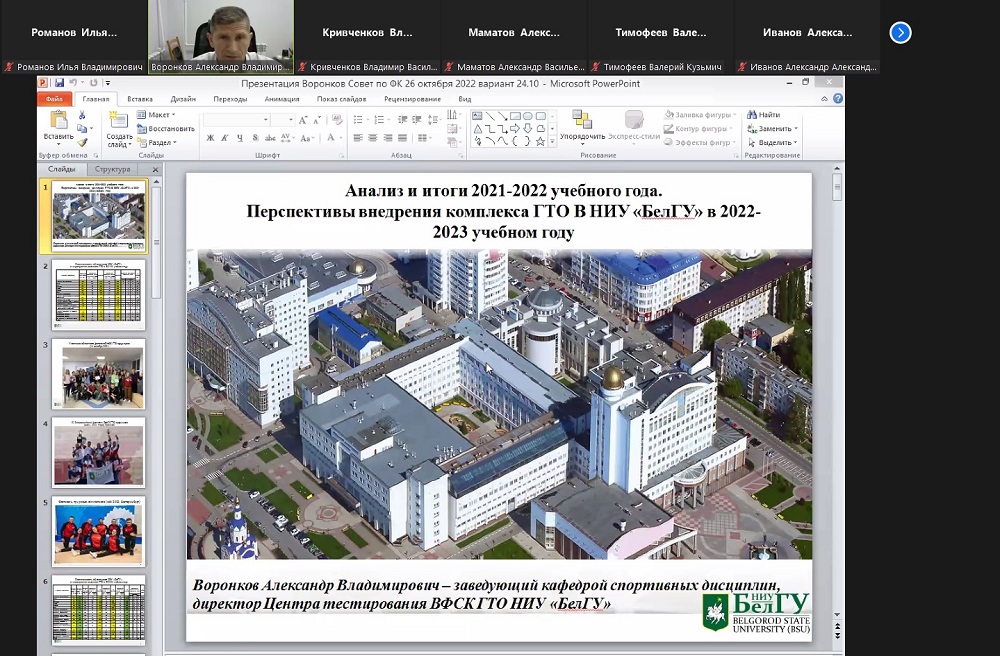The width and height of the screenshot is (1000, 656).
Task: Toggle underline (Ч) formatting
Action: coord(240,138)
